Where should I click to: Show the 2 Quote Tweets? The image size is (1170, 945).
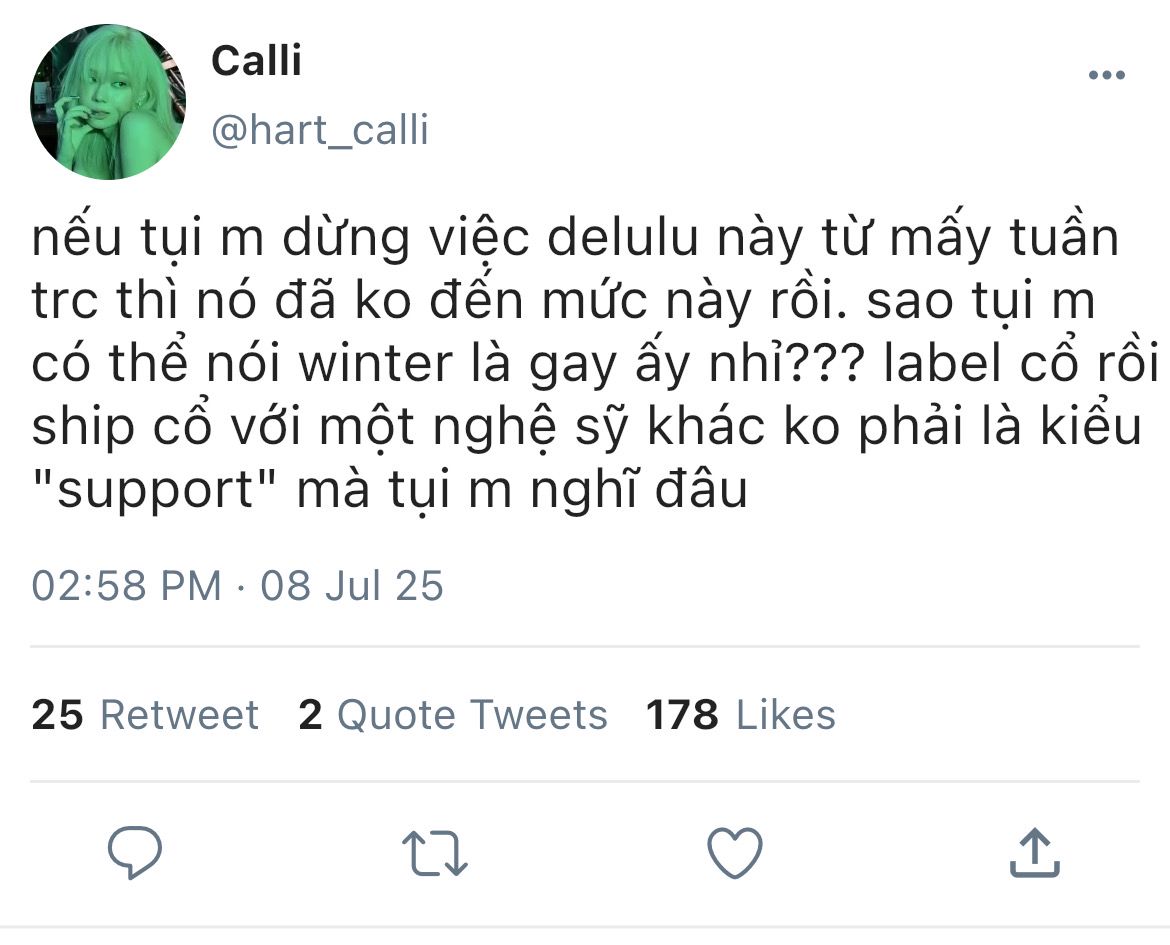click(453, 715)
